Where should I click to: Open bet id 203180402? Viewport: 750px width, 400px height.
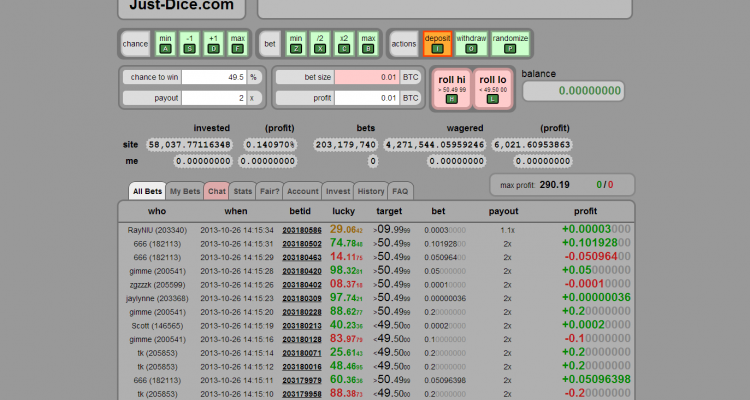click(302, 285)
